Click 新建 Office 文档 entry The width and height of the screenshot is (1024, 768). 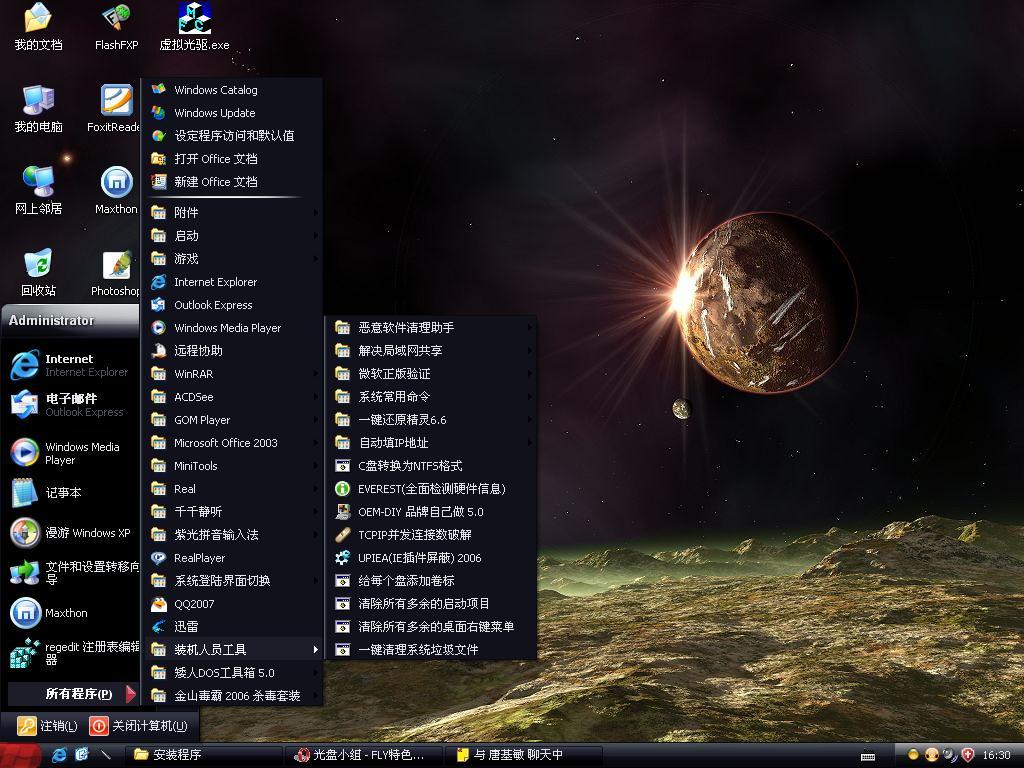(232, 182)
